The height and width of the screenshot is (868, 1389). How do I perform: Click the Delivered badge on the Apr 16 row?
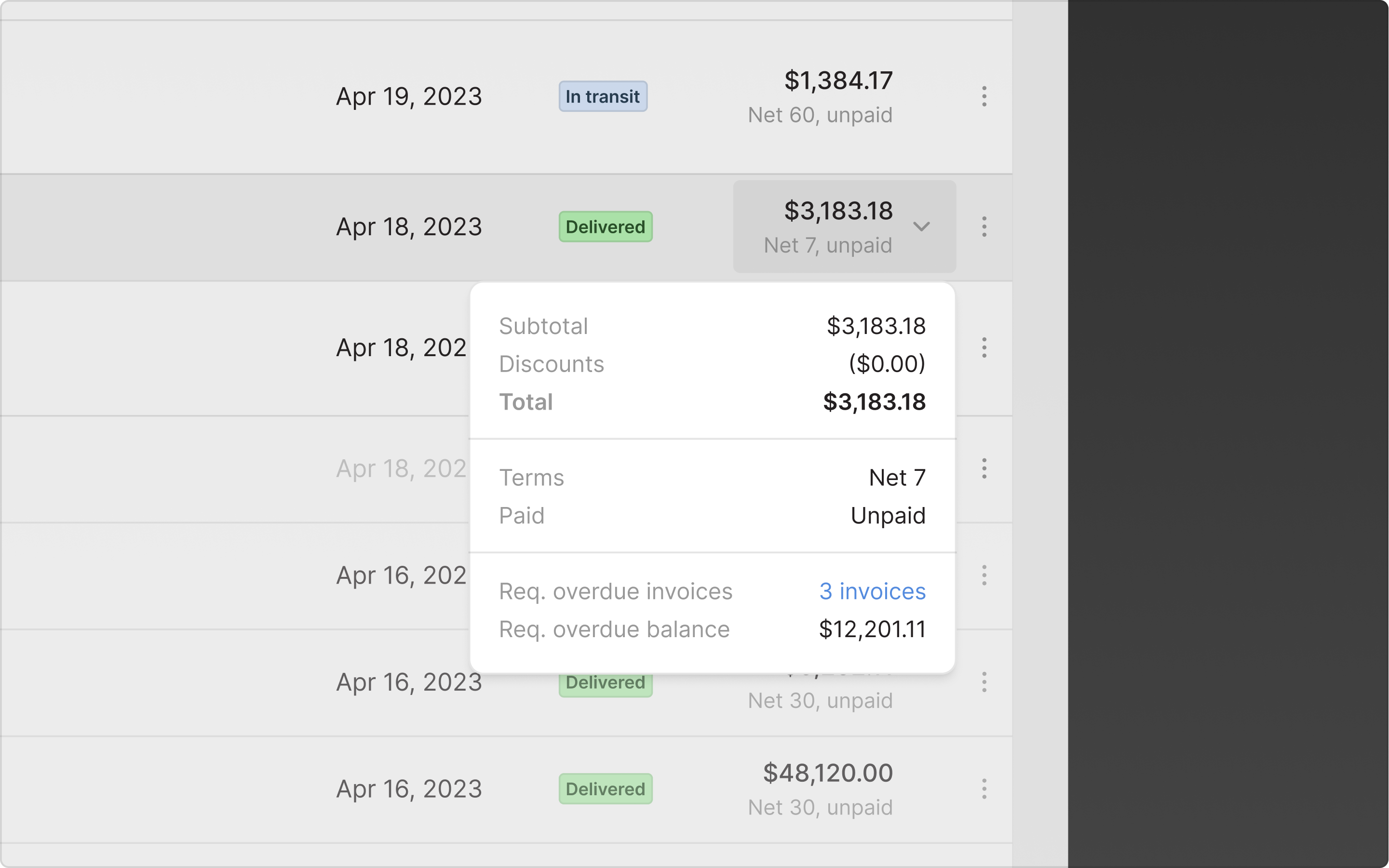coord(605,682)
